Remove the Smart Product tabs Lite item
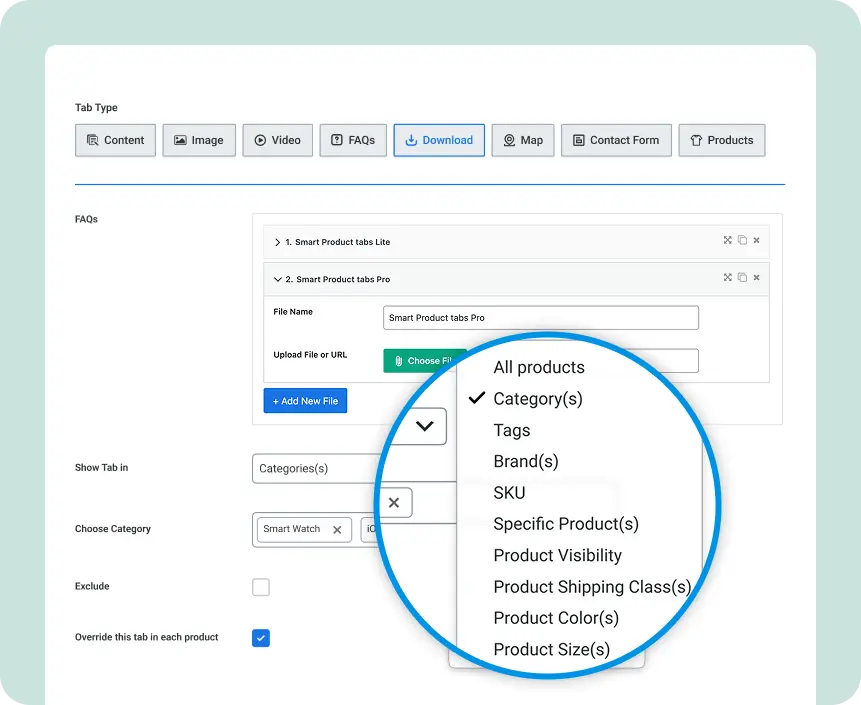Screen dimensions: 861x705 point(756,241)
